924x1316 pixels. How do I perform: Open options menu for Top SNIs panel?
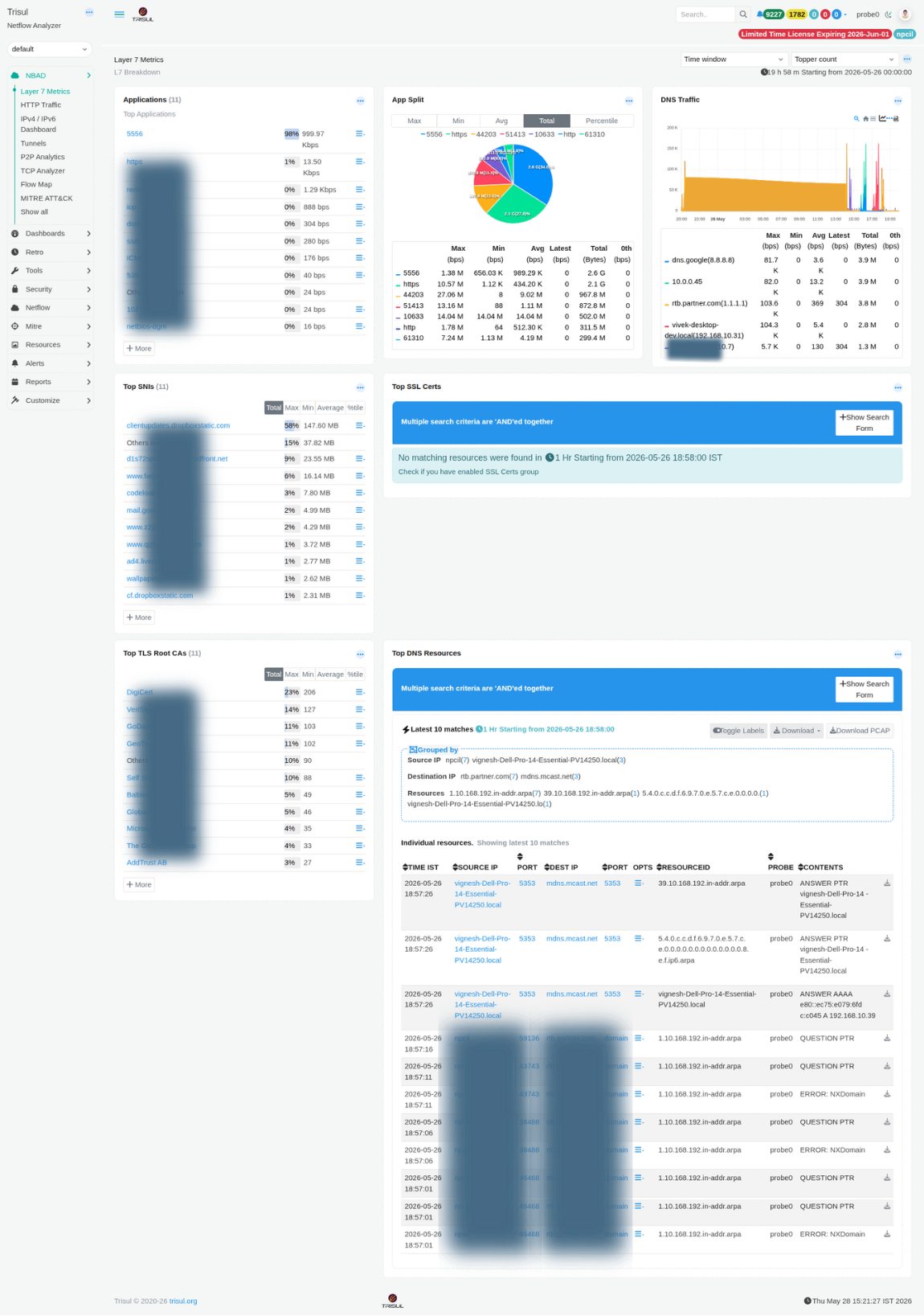pyautogui.click(x=360, y=387)
